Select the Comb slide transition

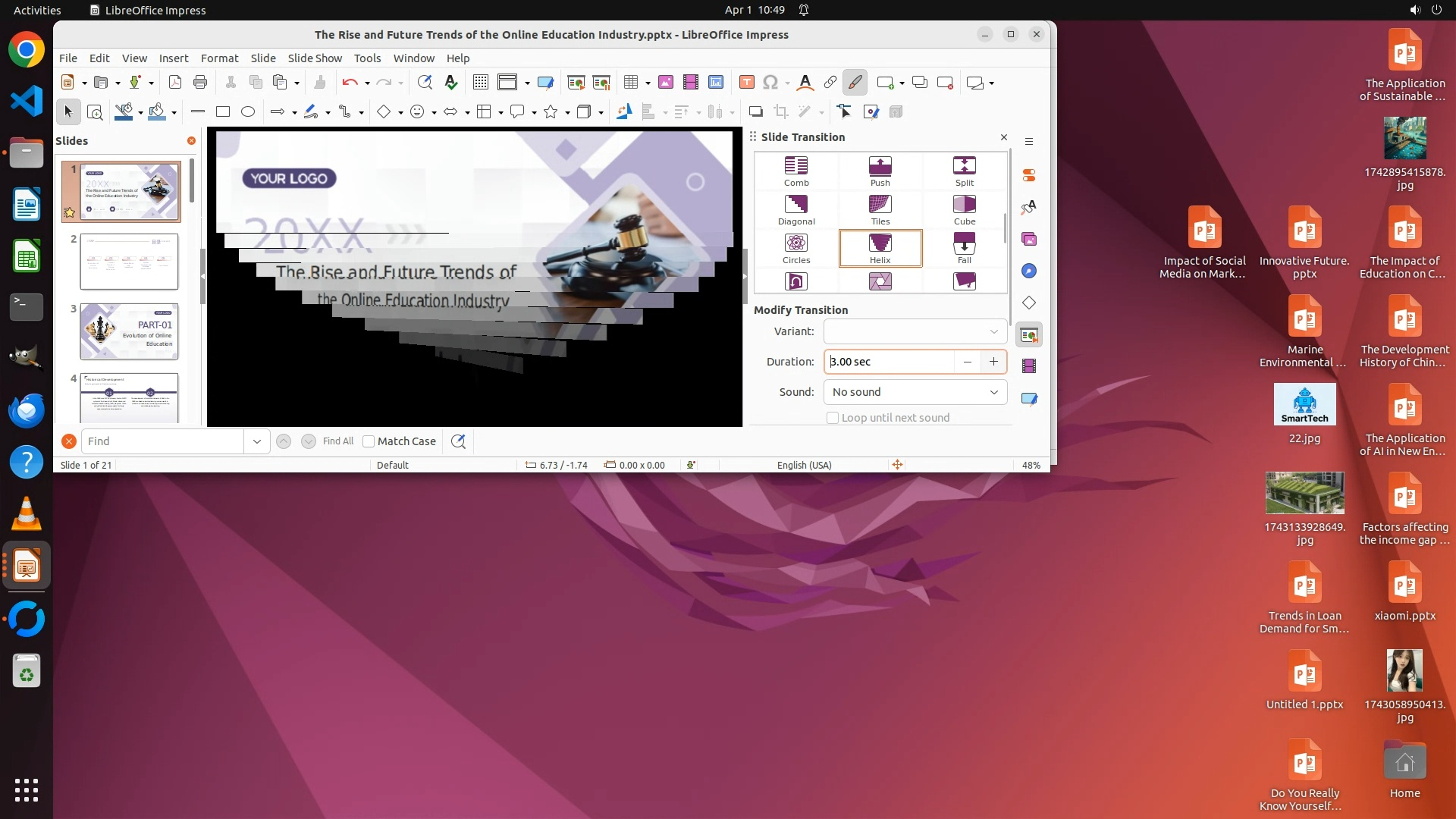[x=796, y=171]
